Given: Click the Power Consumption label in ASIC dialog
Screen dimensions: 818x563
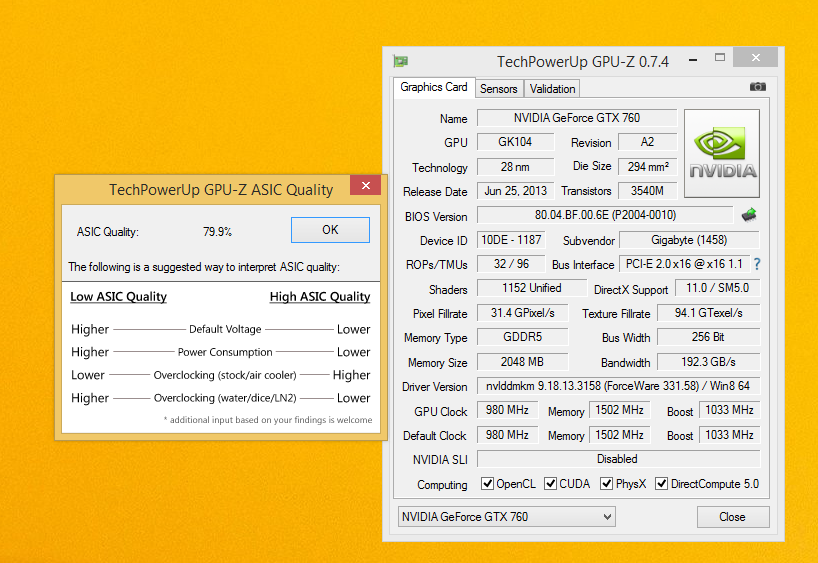Looking at the screenshot, I should tap(225, 352).
